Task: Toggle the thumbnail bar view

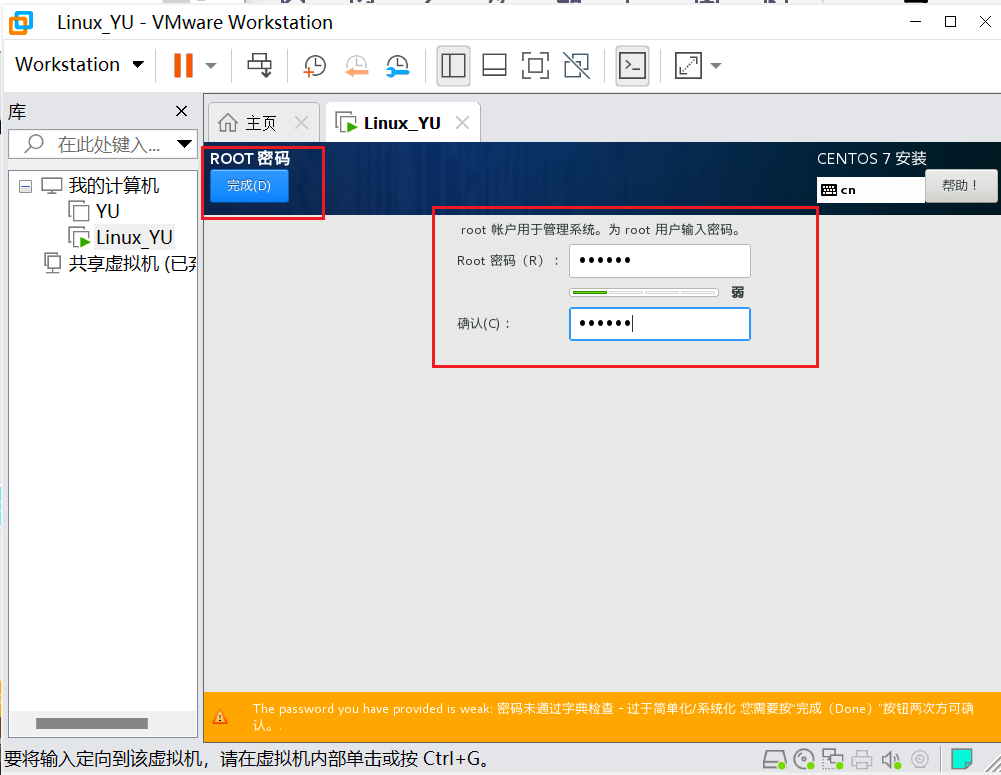Action: (x=494, y=65)
